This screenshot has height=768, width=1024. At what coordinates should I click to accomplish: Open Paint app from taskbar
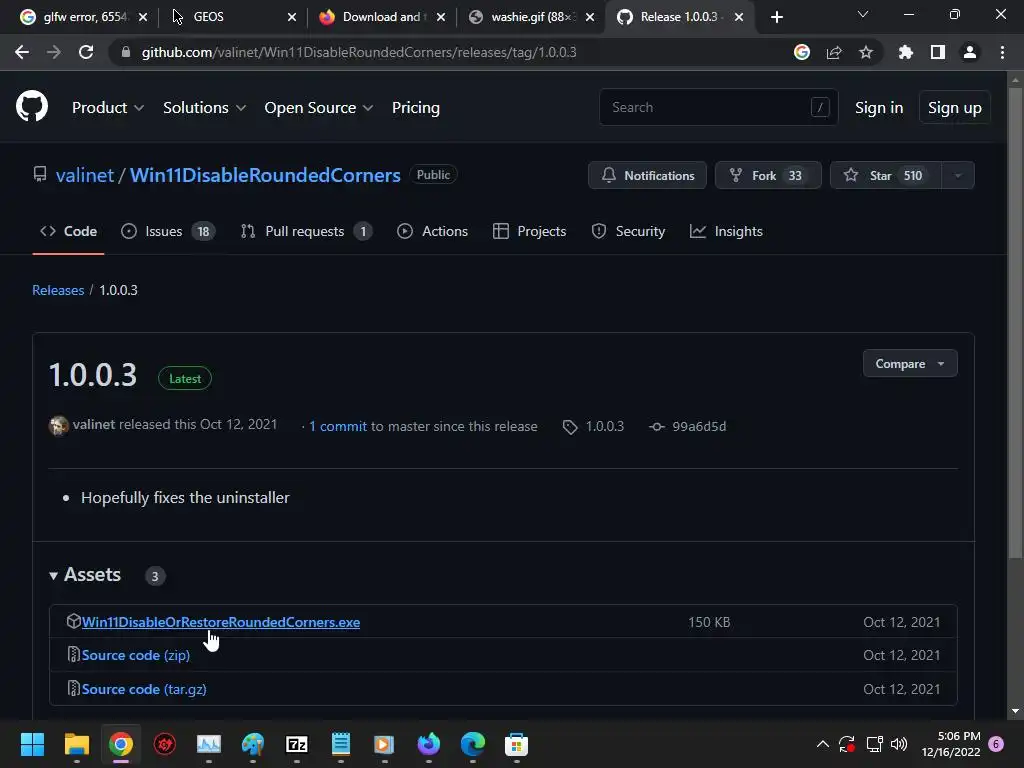click(253, 744)
